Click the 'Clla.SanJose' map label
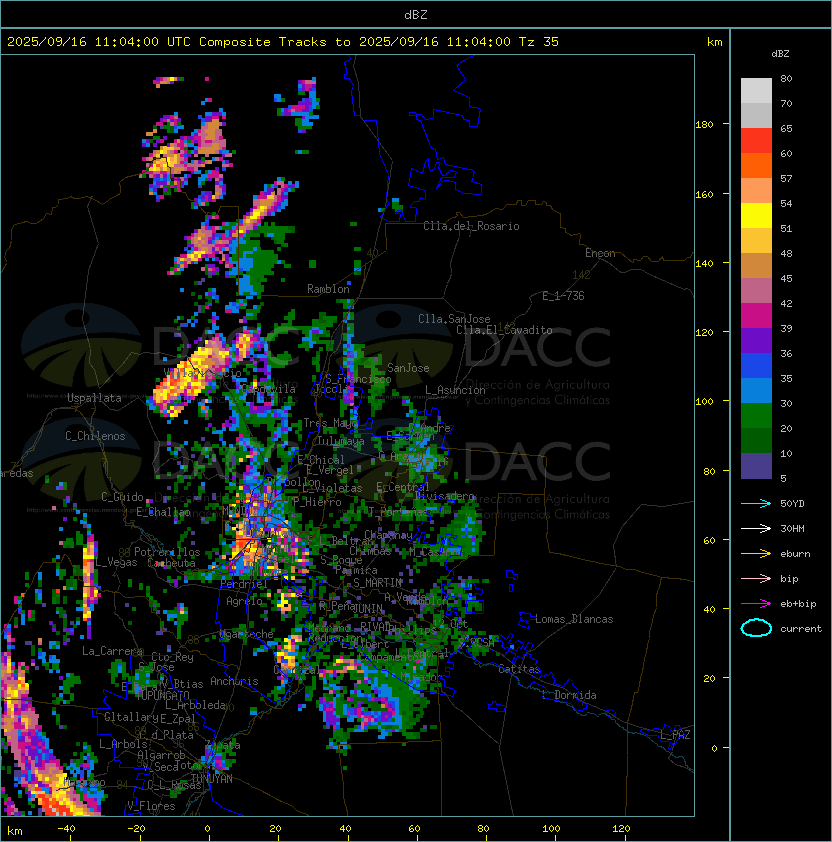 coord(454,319)
